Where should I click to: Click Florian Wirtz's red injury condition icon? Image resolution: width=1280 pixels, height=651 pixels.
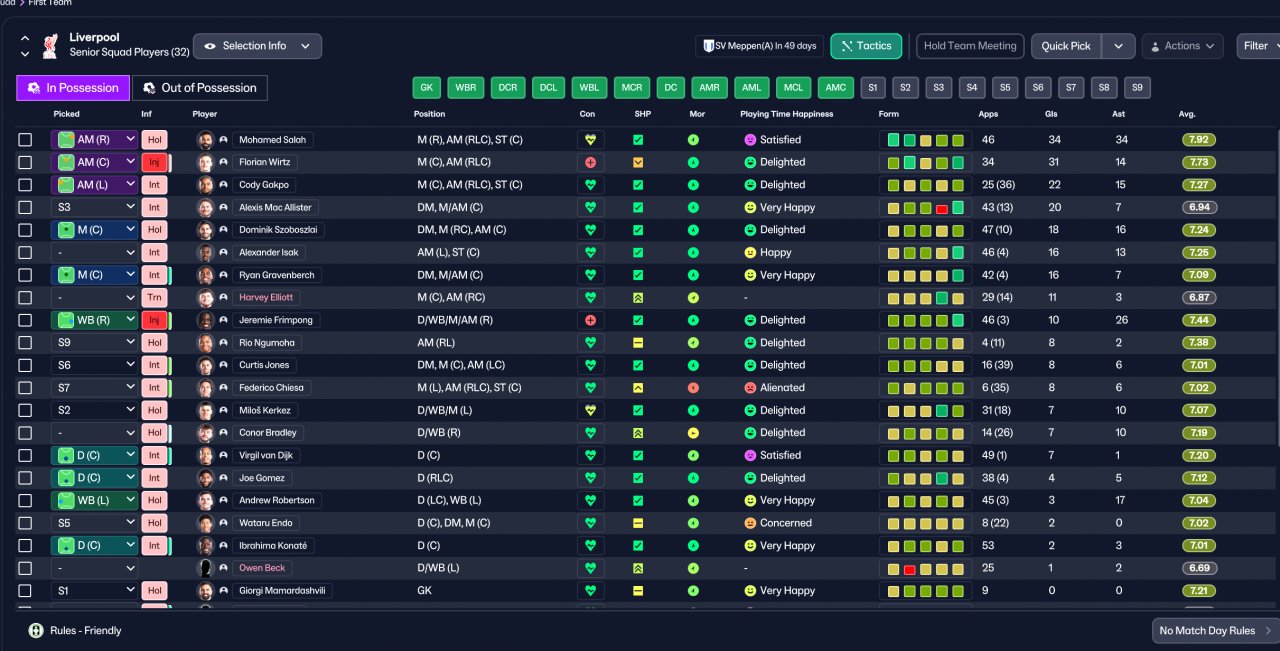pos(590,162)
